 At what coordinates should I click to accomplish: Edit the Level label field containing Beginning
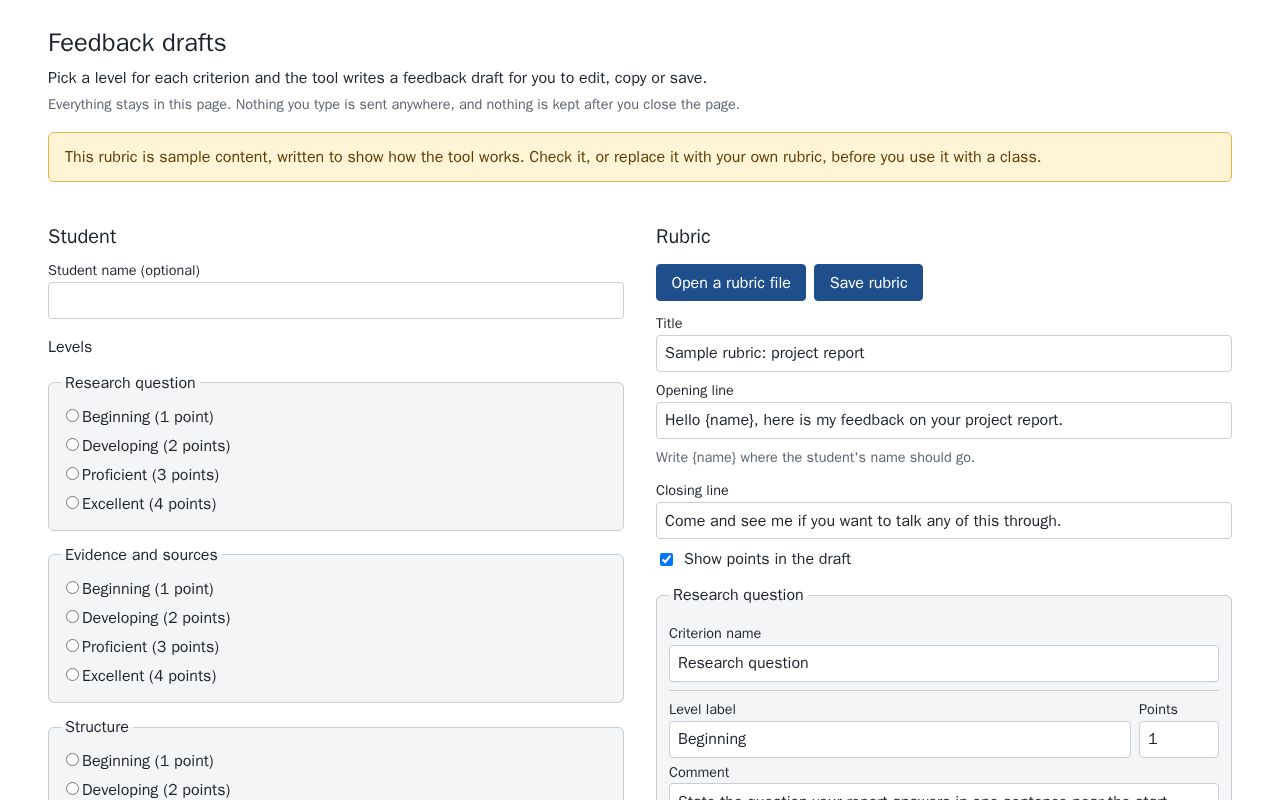point(900,740)
